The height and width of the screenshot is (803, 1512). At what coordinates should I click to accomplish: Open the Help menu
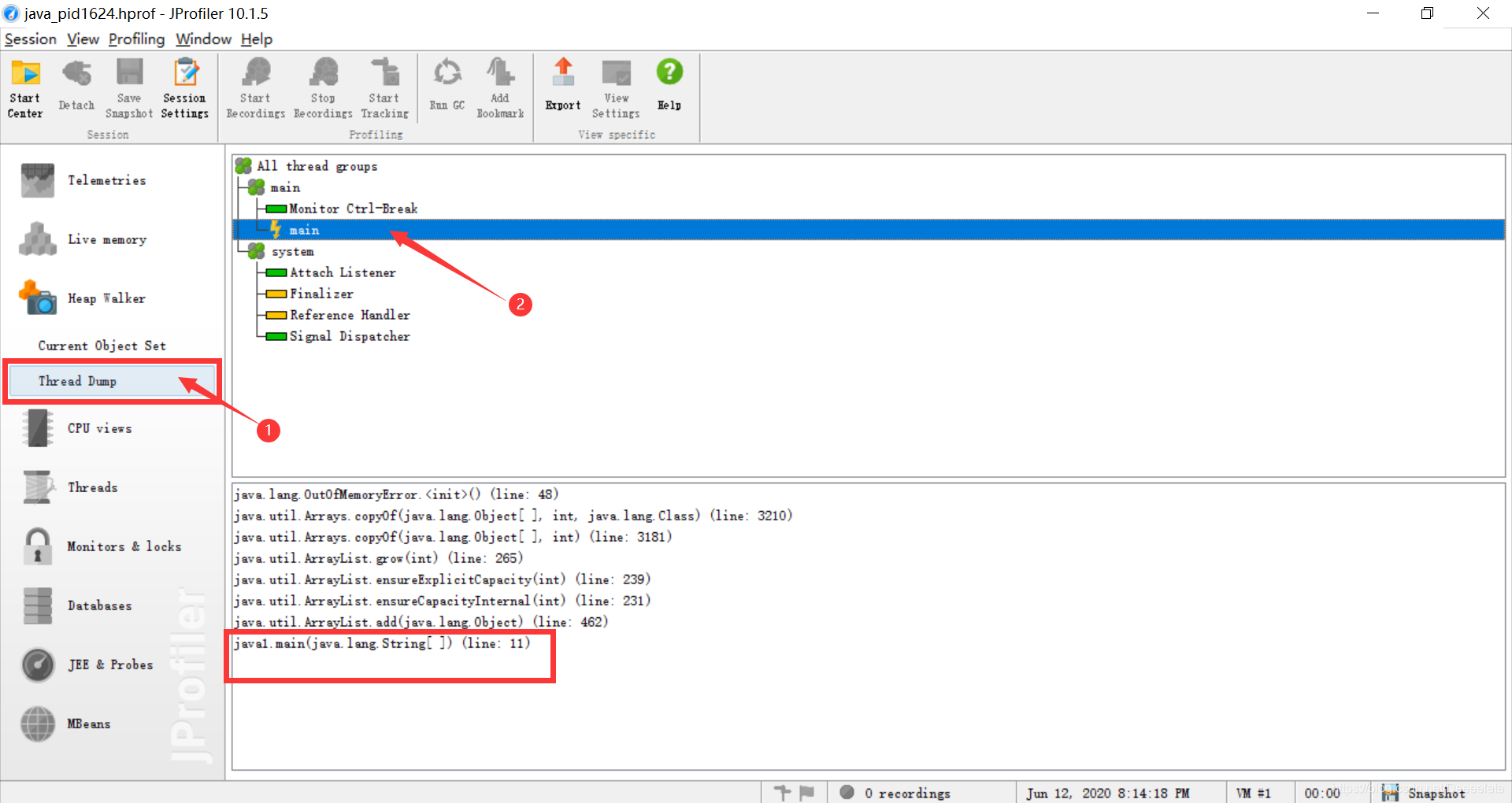pos(257,39)
